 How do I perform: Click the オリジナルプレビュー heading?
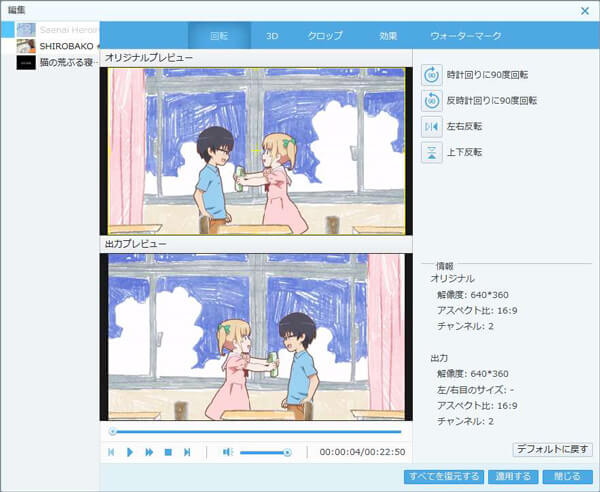149,58
